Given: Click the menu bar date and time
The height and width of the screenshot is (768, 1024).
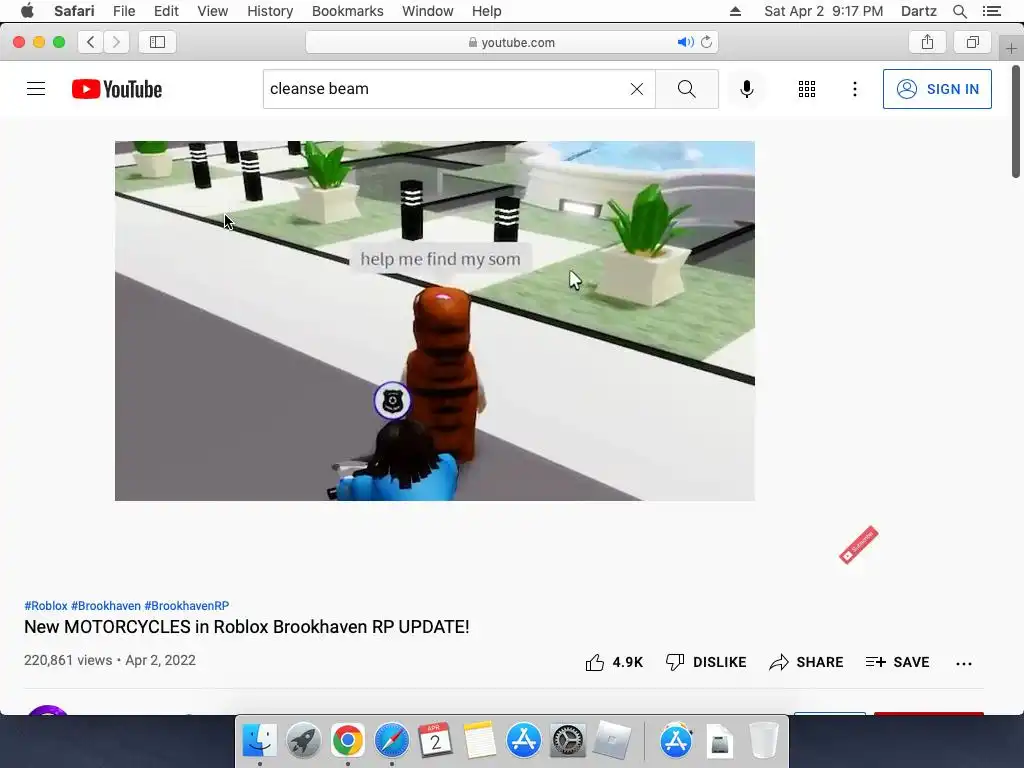Looking at the screenshot, I should click(x=824, y=11).
